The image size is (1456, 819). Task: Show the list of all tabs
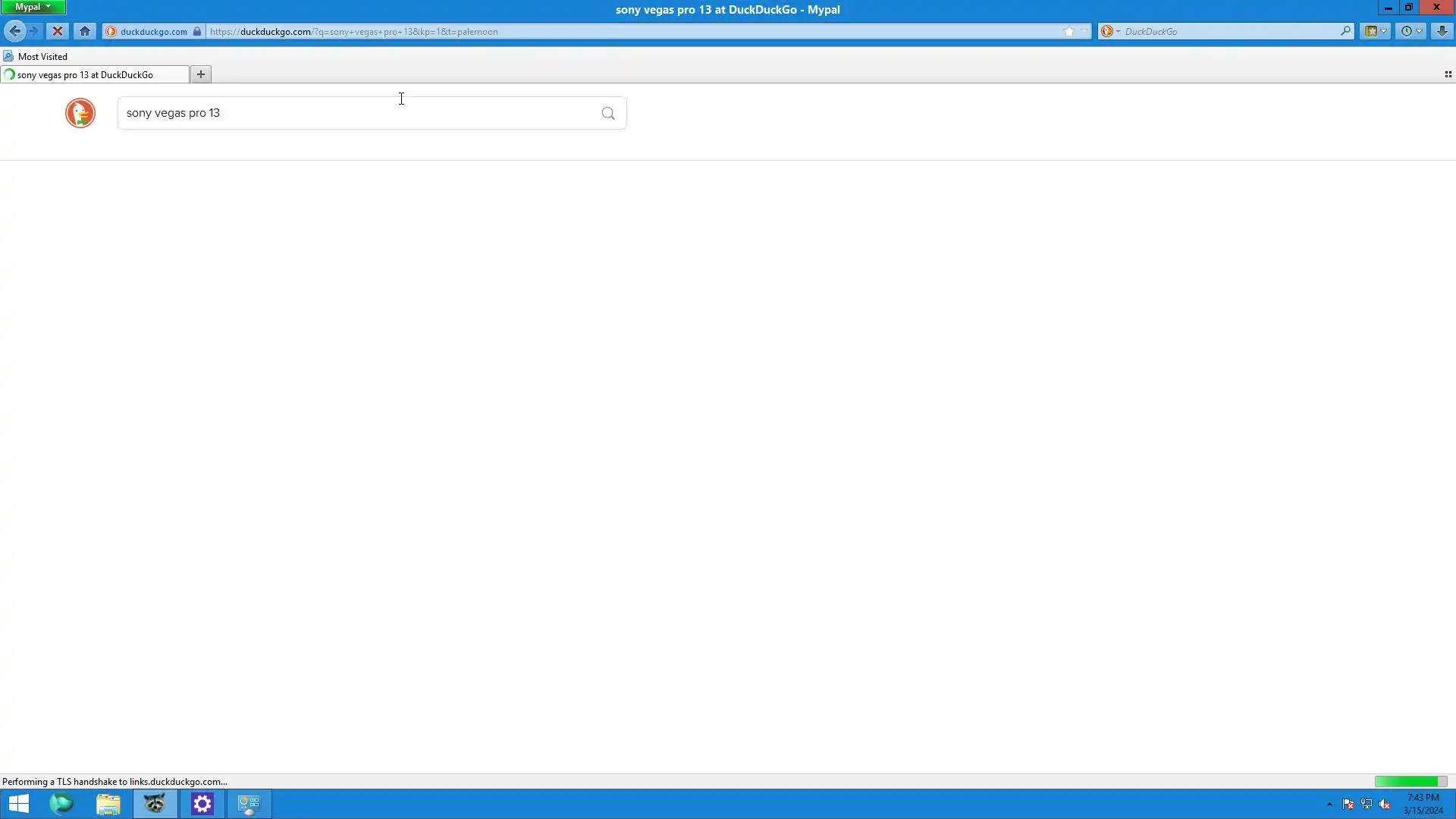(1448, 74)
